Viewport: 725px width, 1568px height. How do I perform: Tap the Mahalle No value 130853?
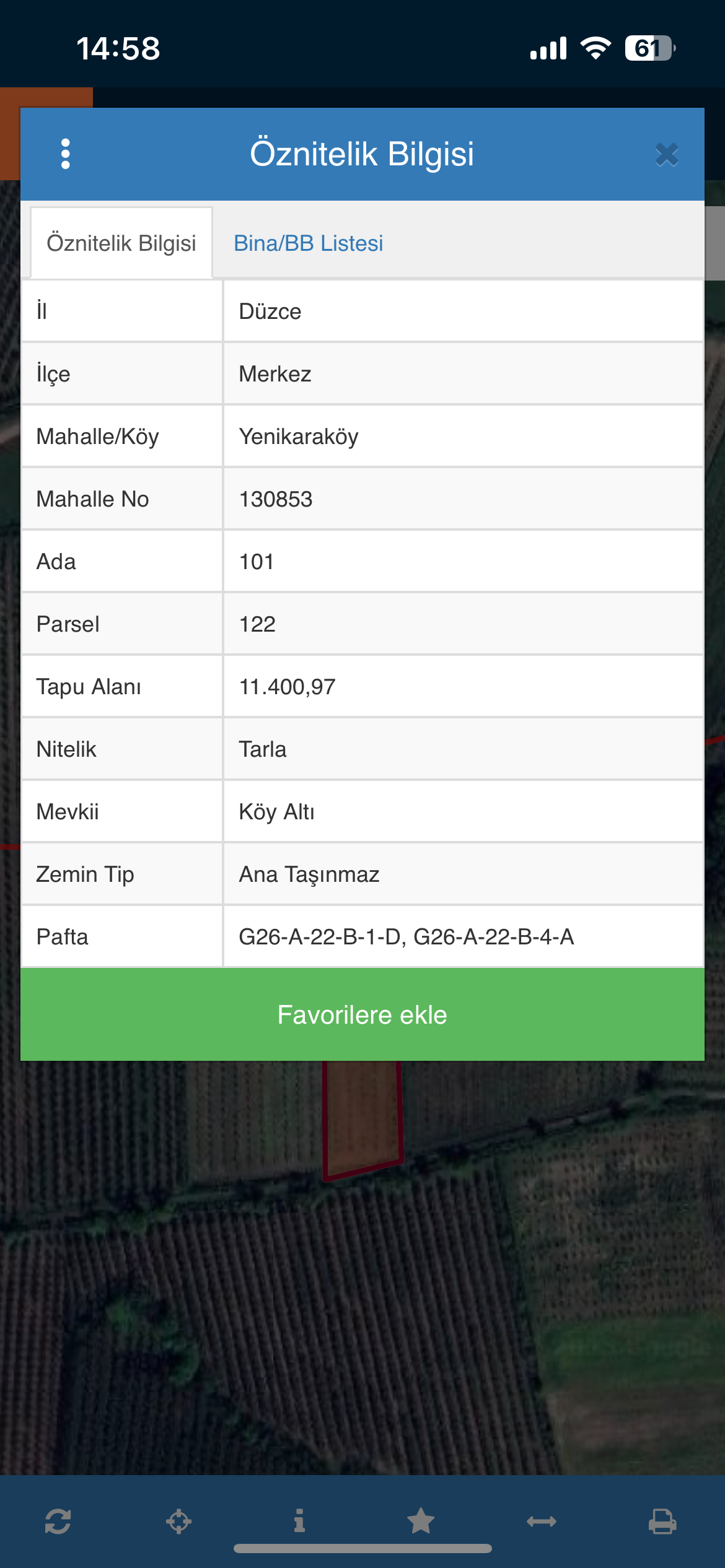276,499
